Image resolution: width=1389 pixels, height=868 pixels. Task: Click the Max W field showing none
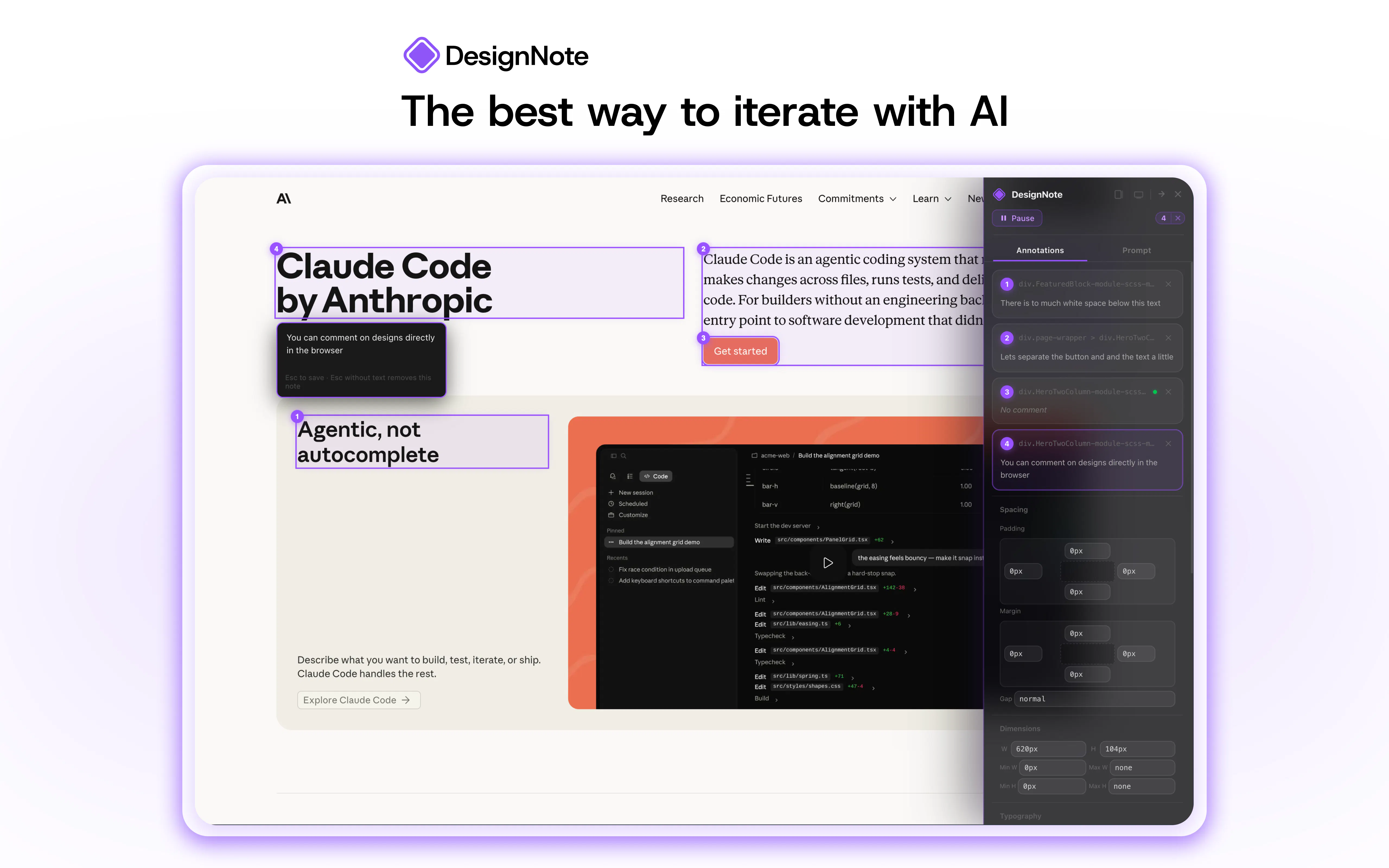(1142, 768)
